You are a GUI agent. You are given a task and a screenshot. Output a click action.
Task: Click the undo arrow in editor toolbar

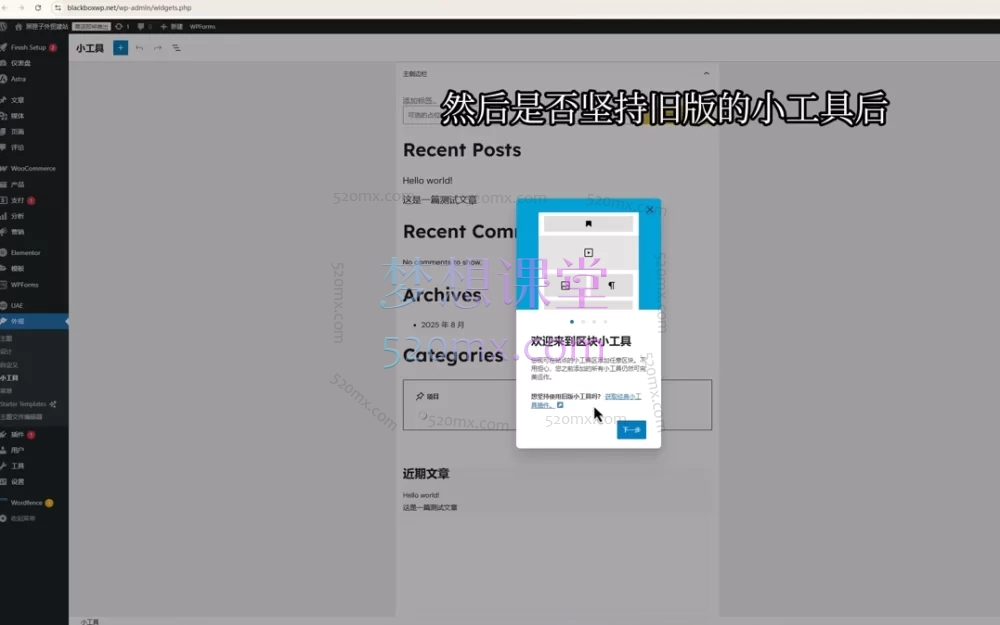tap(140, 48)
